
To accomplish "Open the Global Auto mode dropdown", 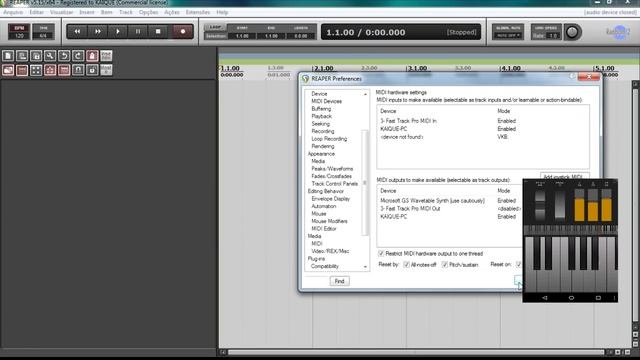I will click(x=508, y=36).
